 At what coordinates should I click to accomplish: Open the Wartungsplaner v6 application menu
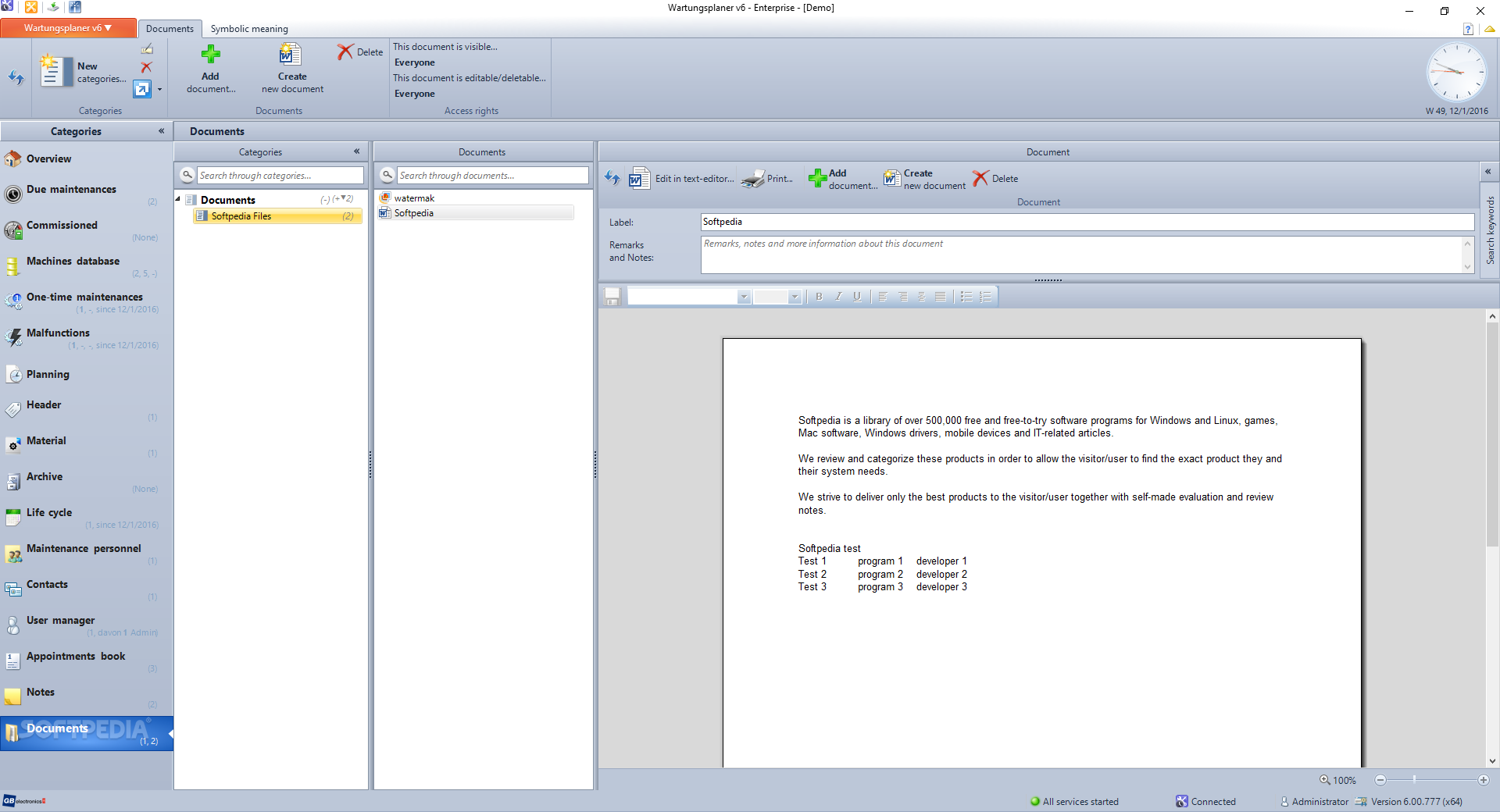pyautogui.click(x=68, y=28)
